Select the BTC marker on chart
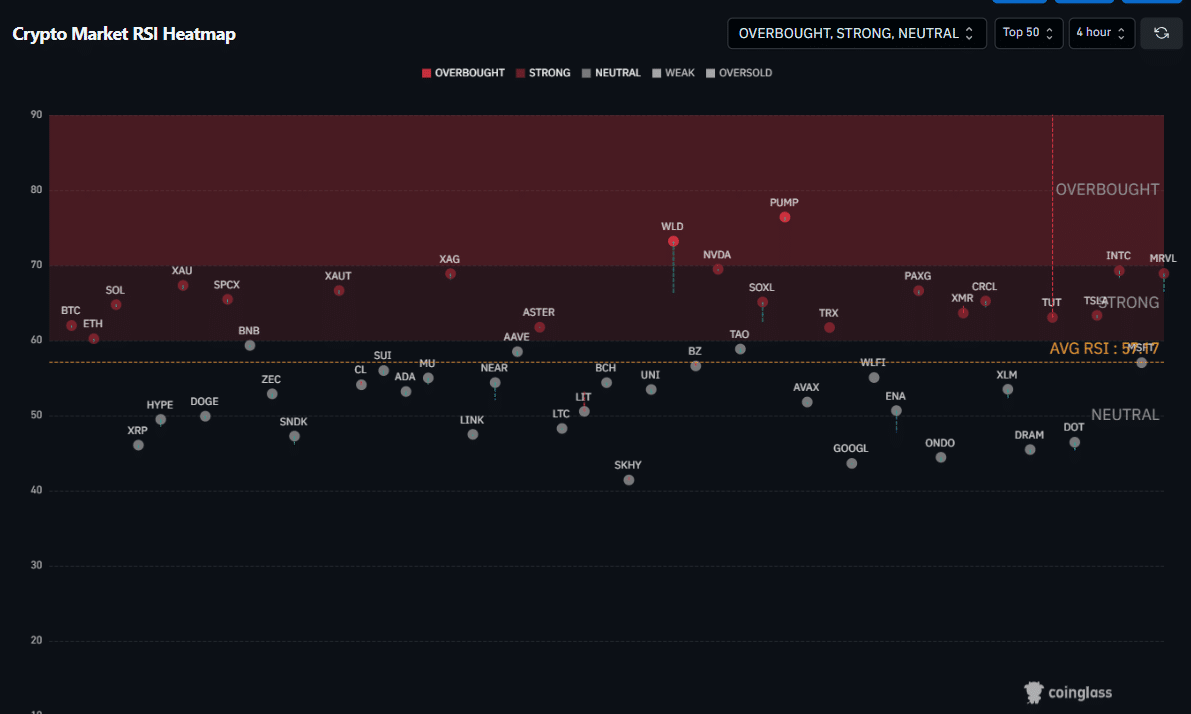 [x=71, y=325]
